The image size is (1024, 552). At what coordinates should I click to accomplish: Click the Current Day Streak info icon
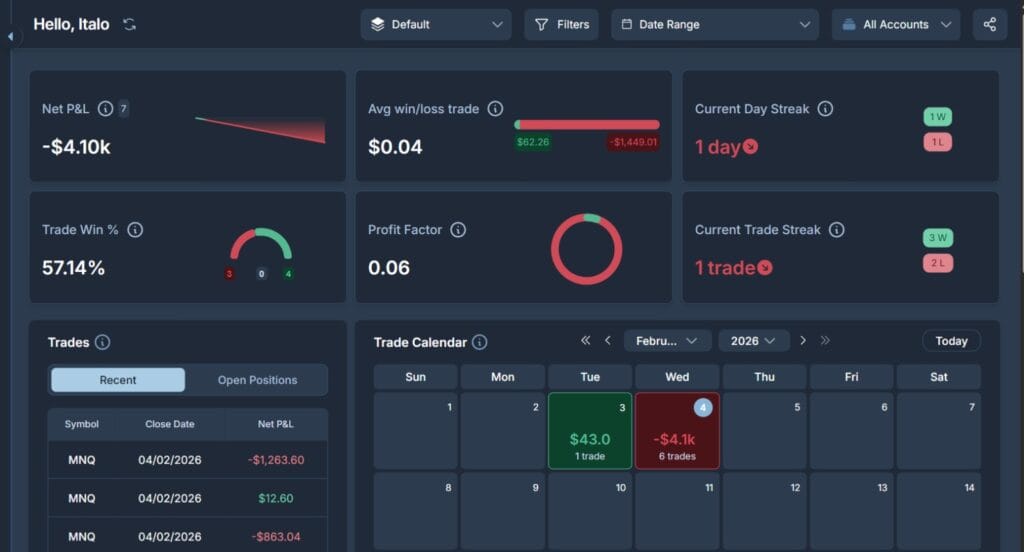tap(825, 108)
